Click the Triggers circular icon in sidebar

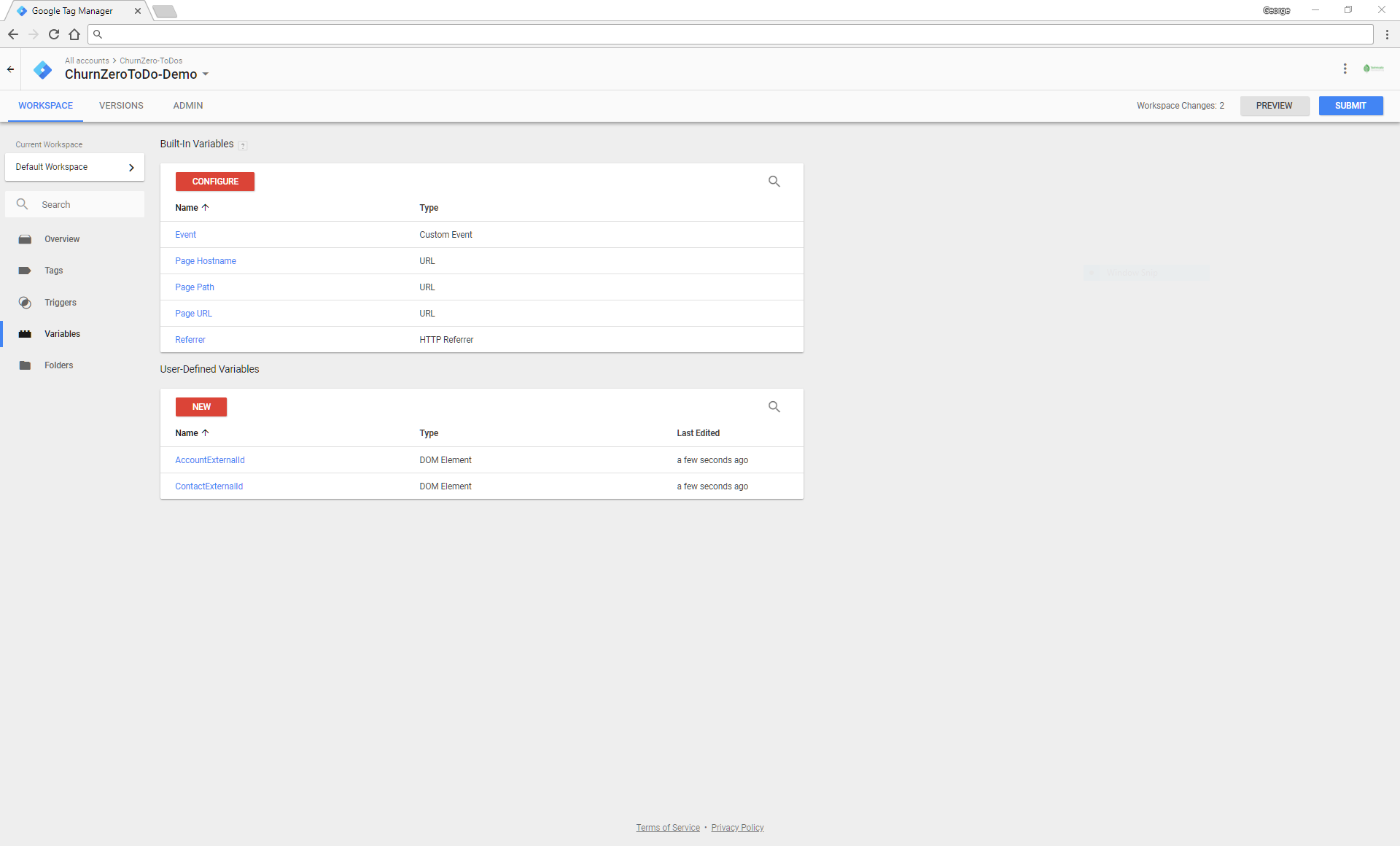[25, 303]
